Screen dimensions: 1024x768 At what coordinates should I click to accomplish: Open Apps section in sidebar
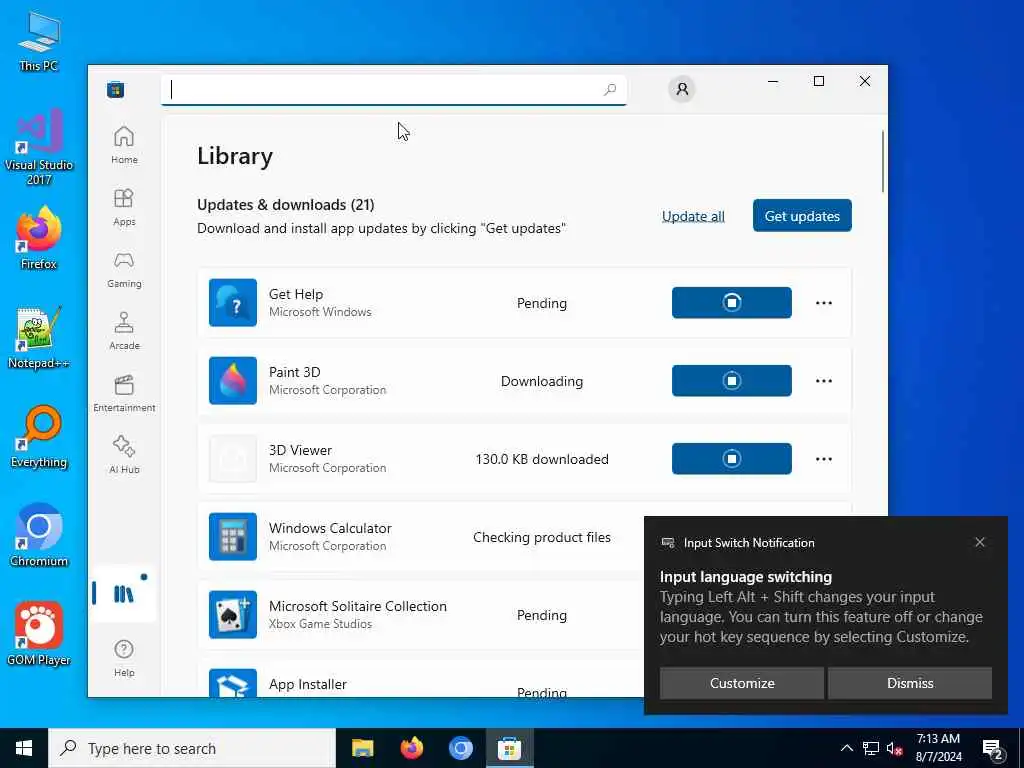(x=124, y=207)
